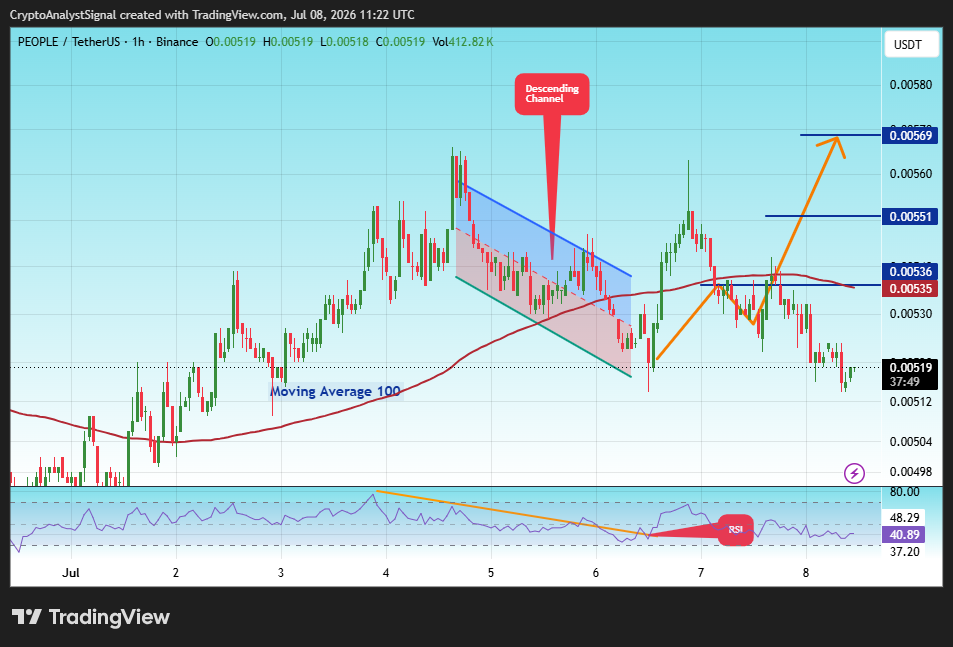The height and width of the screenshot is (647, 953).
Task: Click the 80.00 RSI scale label
Action: pyautogui.click(x=904, y=491)
